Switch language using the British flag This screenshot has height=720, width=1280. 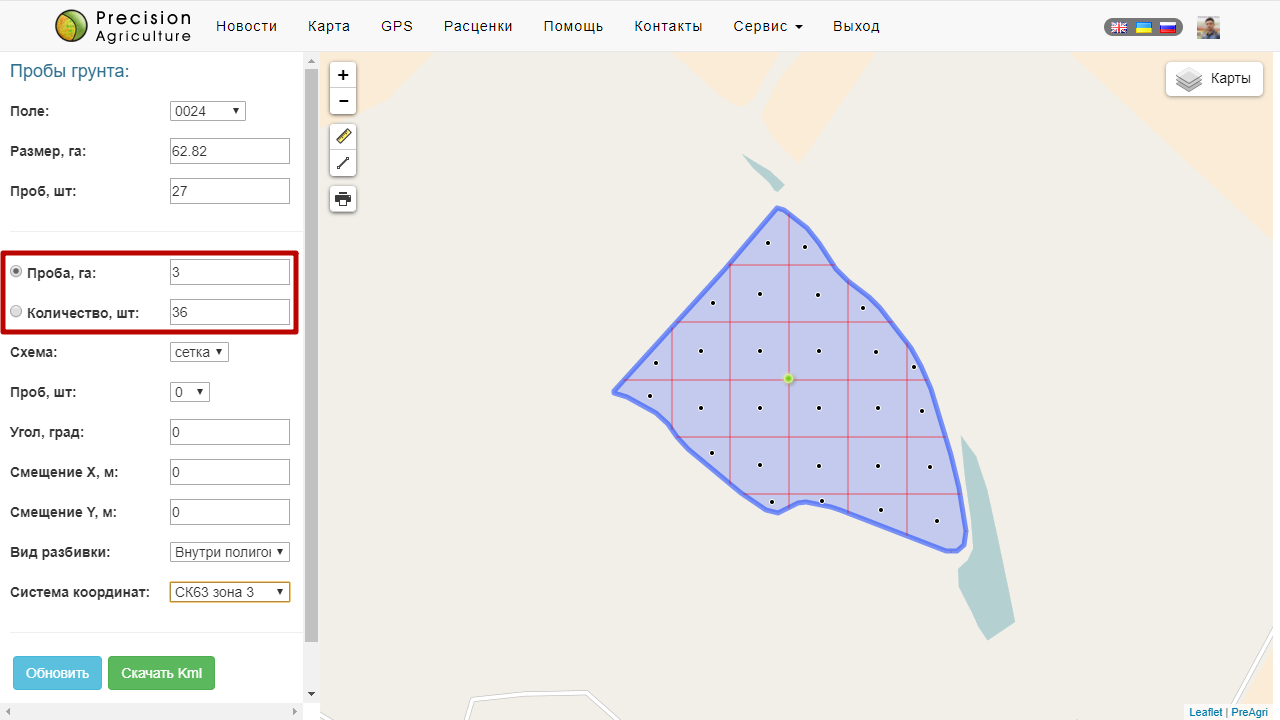coord(1120,28)
